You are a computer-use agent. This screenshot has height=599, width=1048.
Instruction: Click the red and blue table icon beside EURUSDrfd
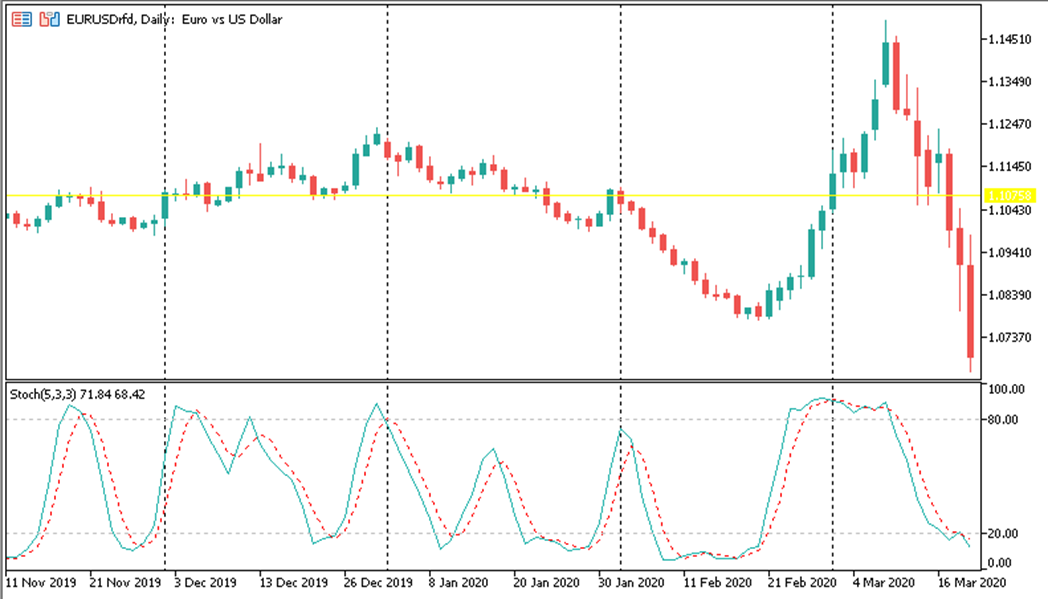point(21,19)
